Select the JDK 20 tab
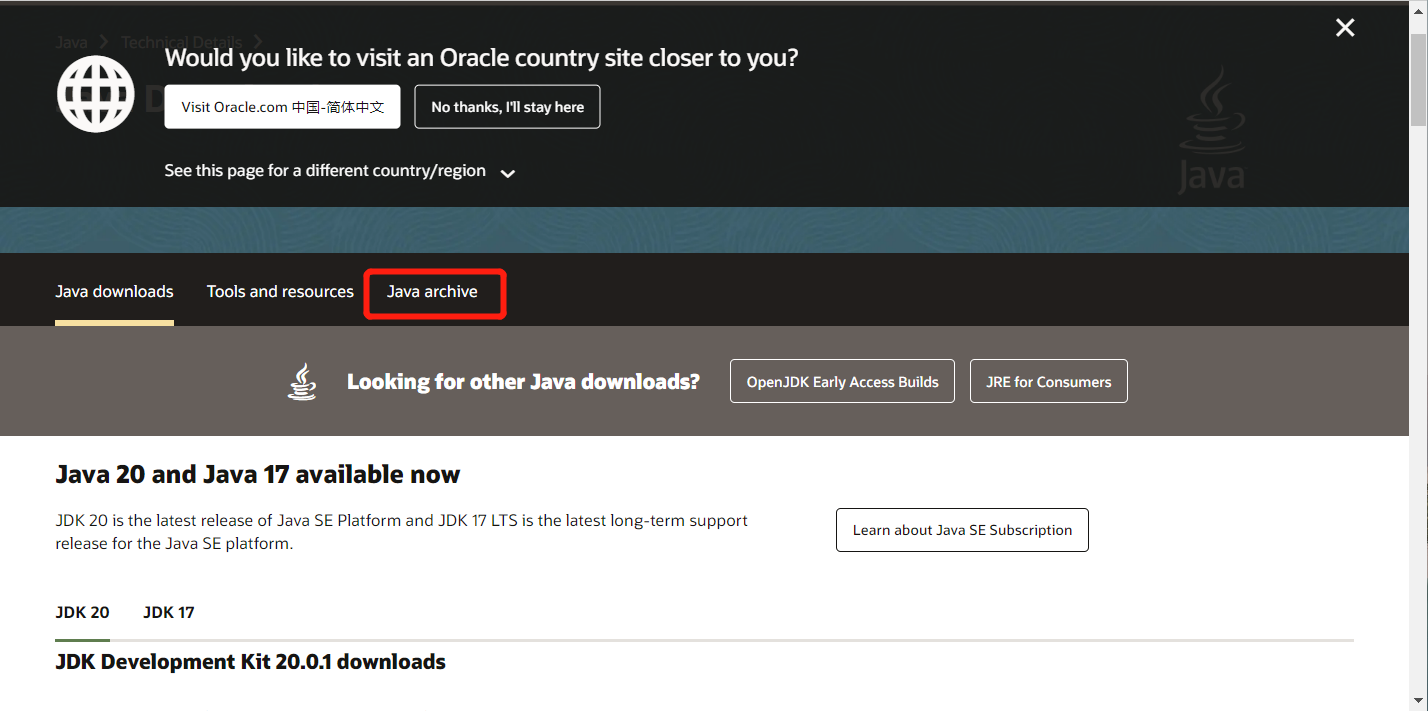Viewport: 1428px width, 711px height. click(82, 612)
